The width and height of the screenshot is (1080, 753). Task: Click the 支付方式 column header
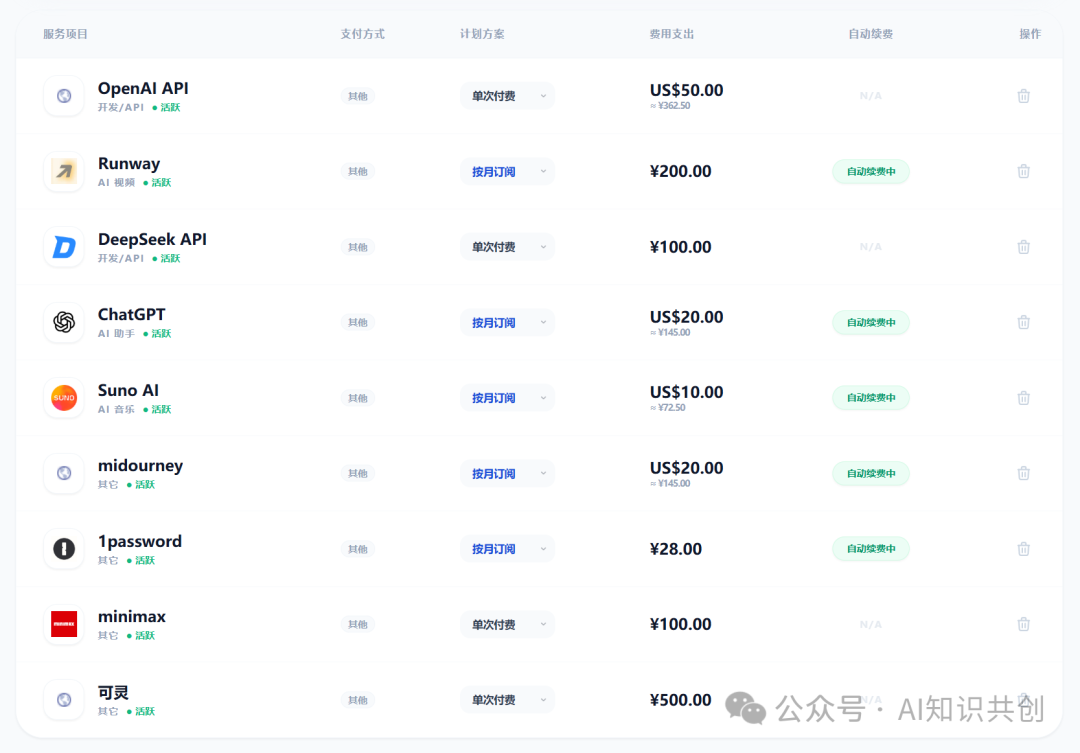coord(362,34)
